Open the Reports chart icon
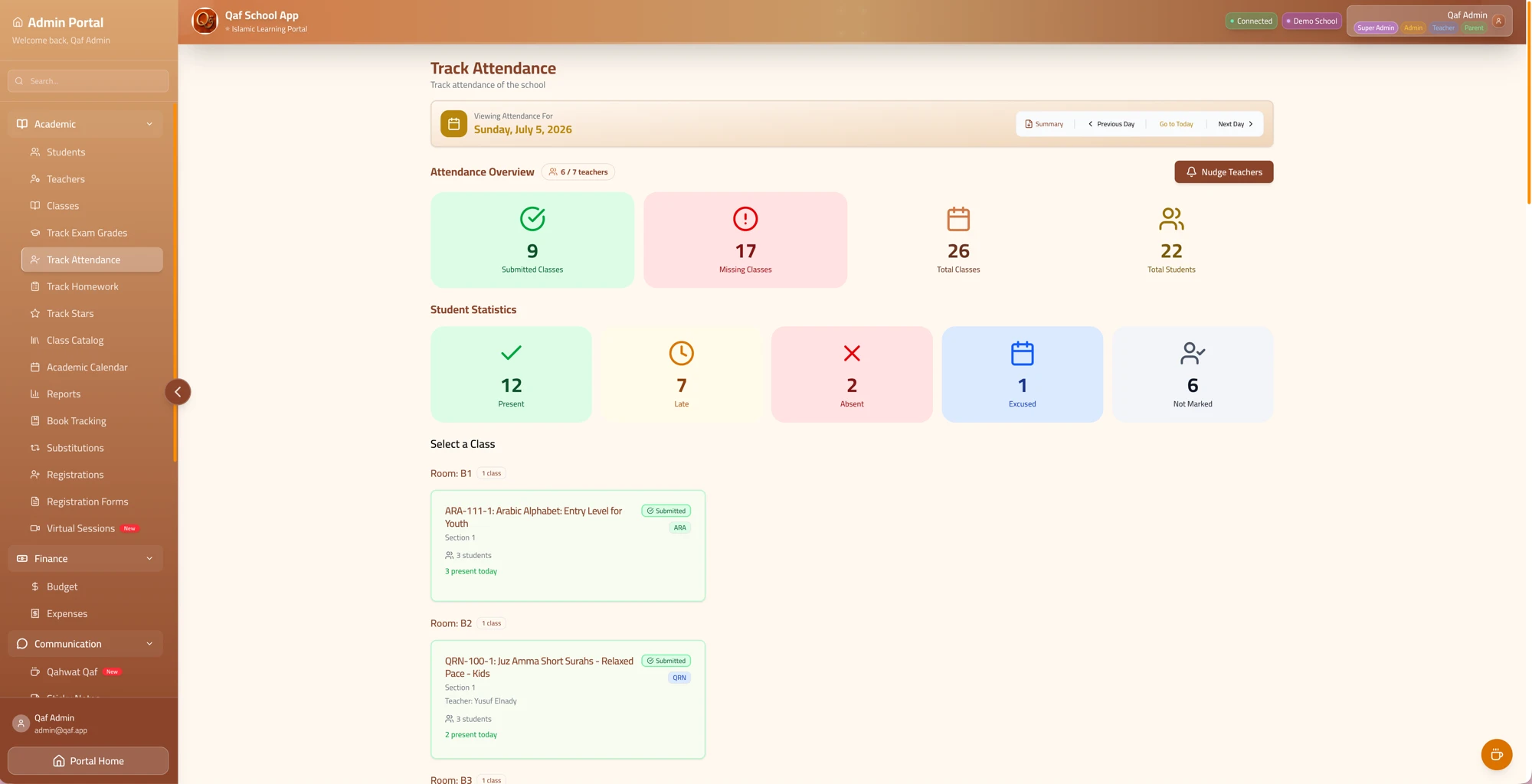 point(34,394)
